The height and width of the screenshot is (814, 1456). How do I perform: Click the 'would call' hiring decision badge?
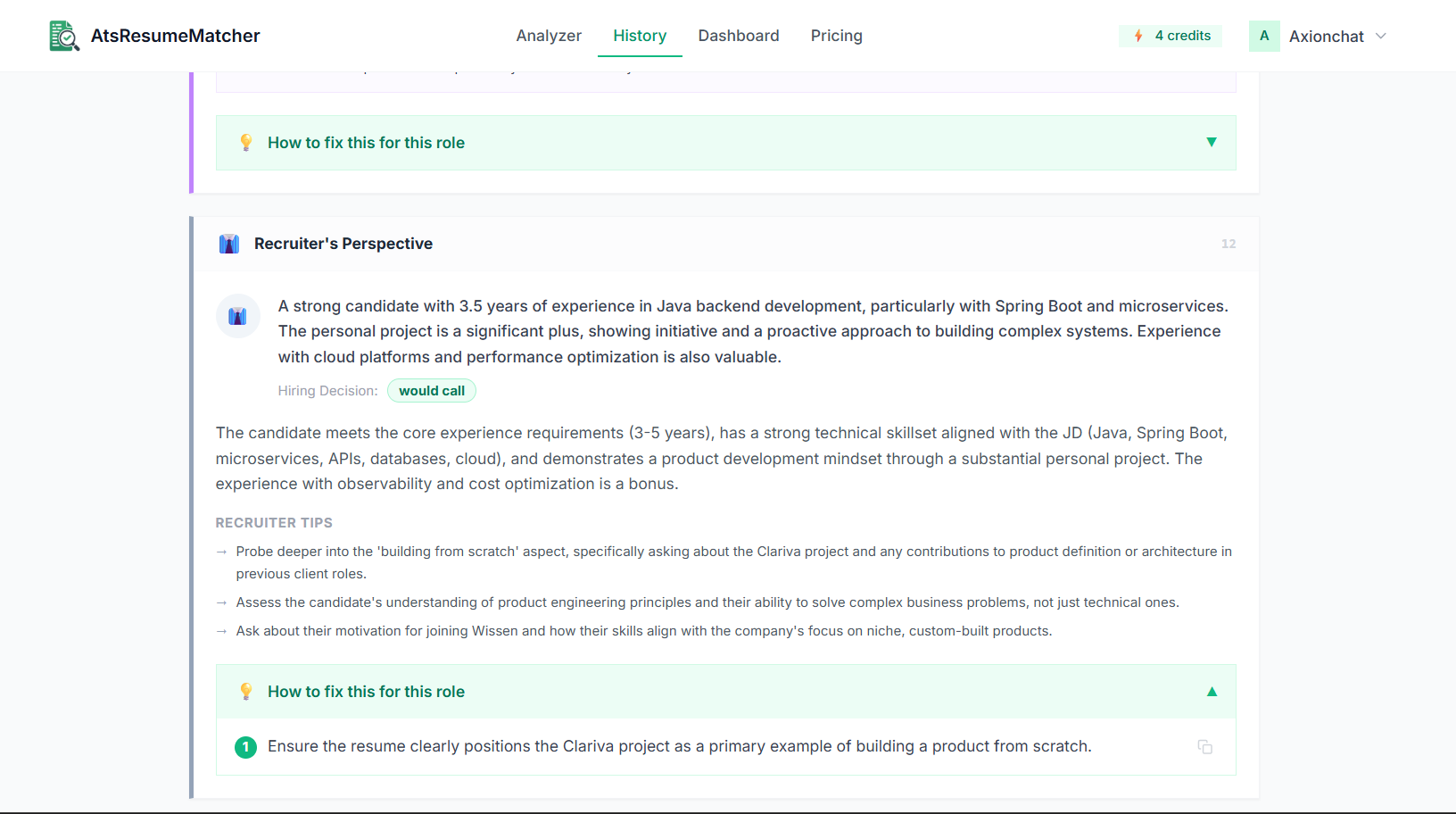pyautogui.click(x=431, y=390)
